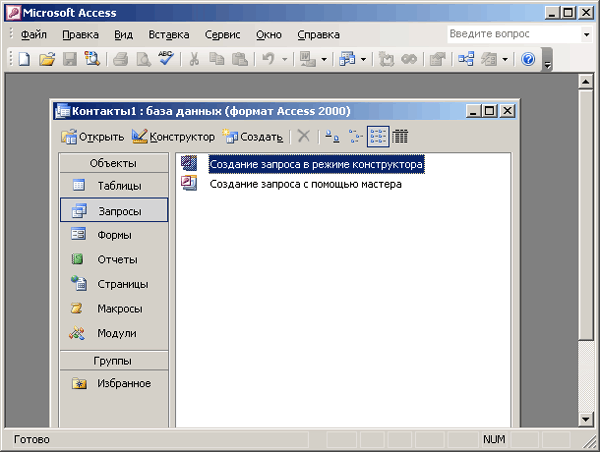Select 'Создание запроса в режиме конструктора'
Viewport: 600px width, 452px height.
[x=316, y=164]
